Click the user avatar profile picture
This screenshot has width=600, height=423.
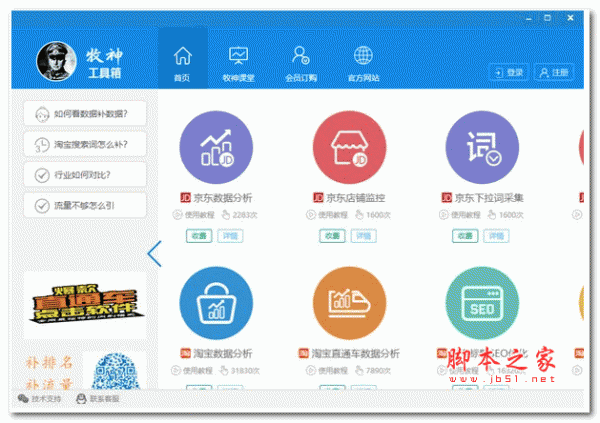click(56, 62)
